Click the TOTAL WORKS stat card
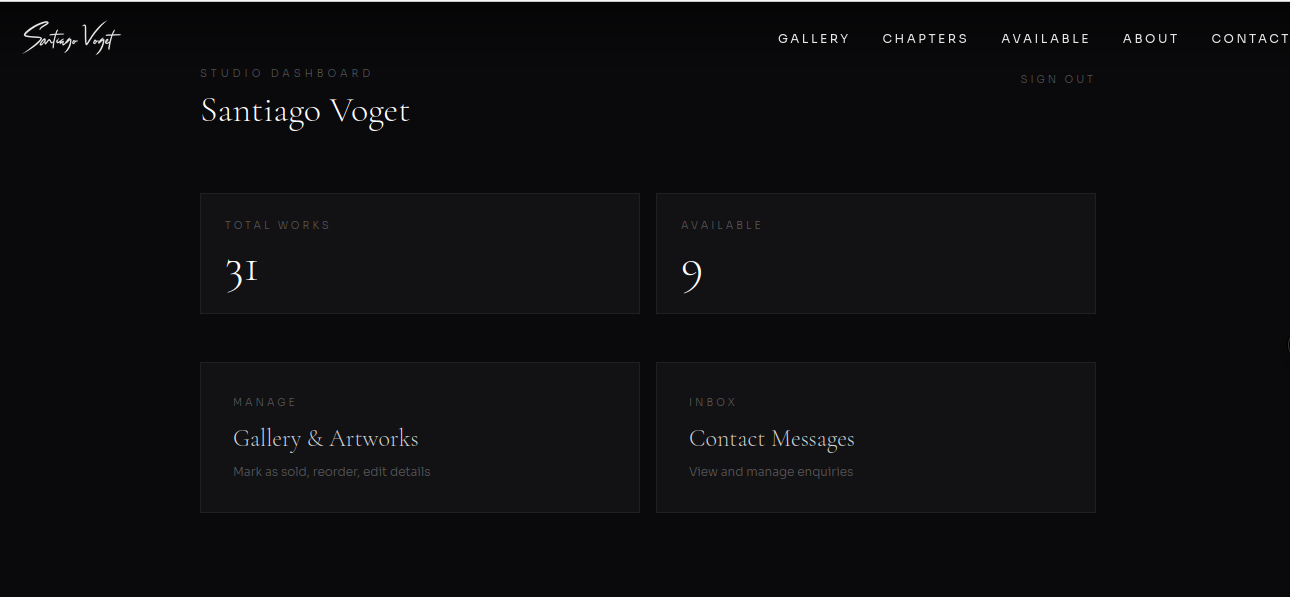 pyautogui.click(x=420, y=253)
